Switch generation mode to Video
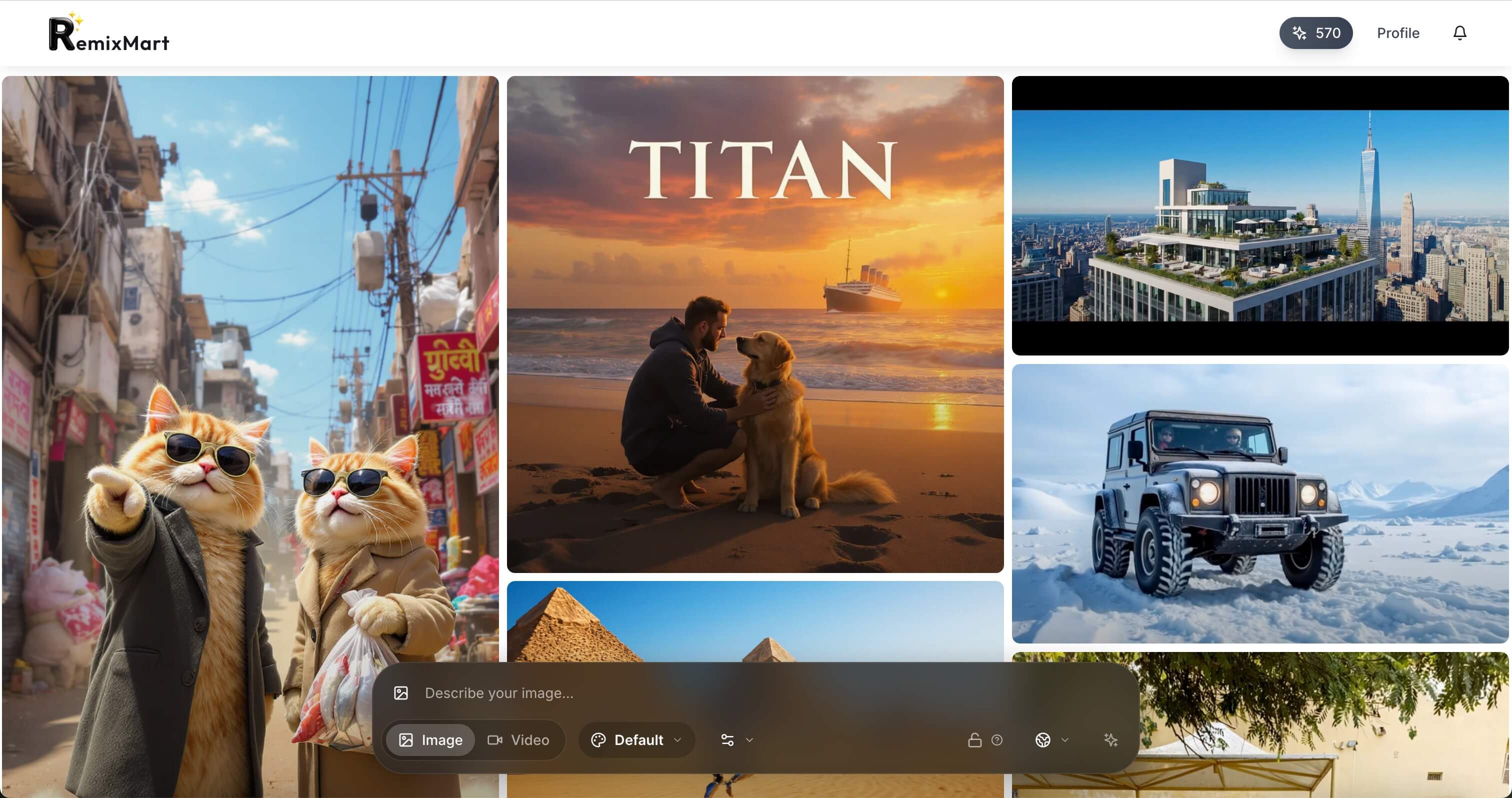The width and height of the screenshot is (1512, 798). click(519, 740)
